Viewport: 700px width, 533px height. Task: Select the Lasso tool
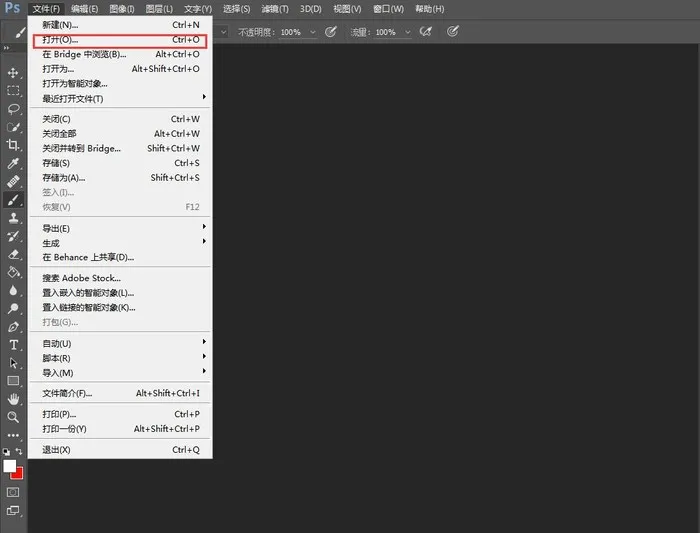click(x=13, y=109)
